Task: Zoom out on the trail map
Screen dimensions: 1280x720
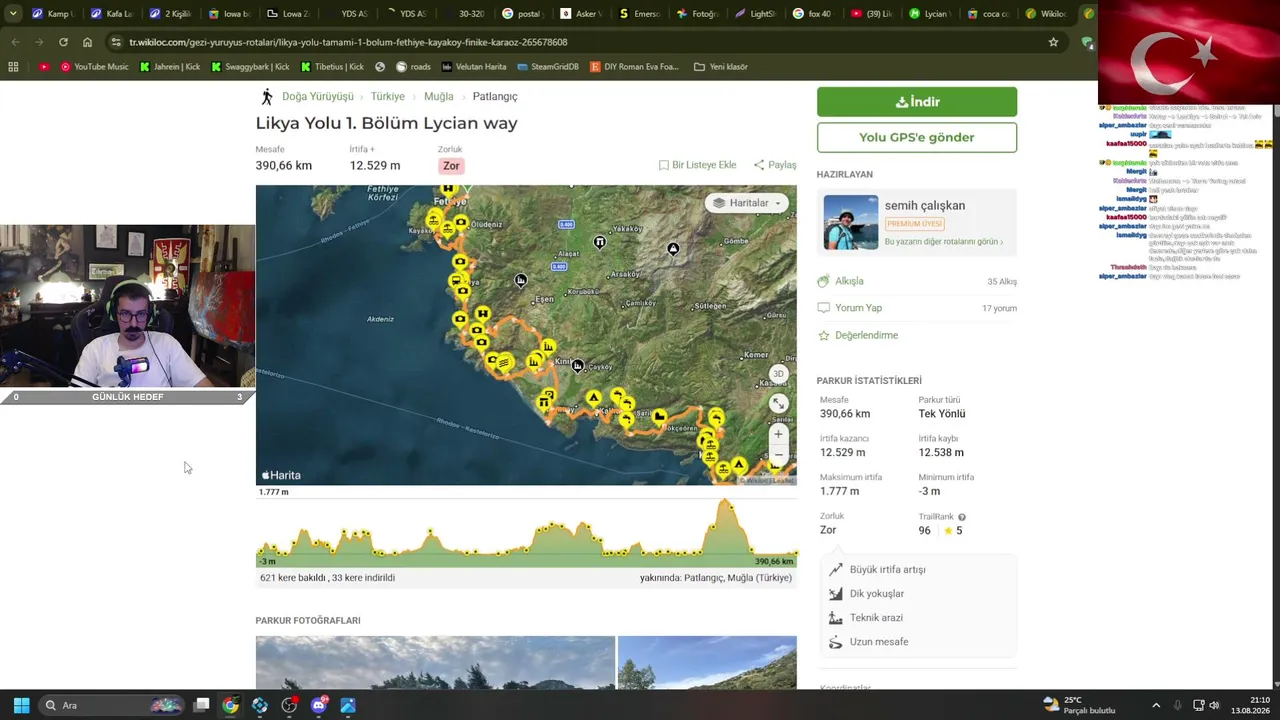Action: 778,455
